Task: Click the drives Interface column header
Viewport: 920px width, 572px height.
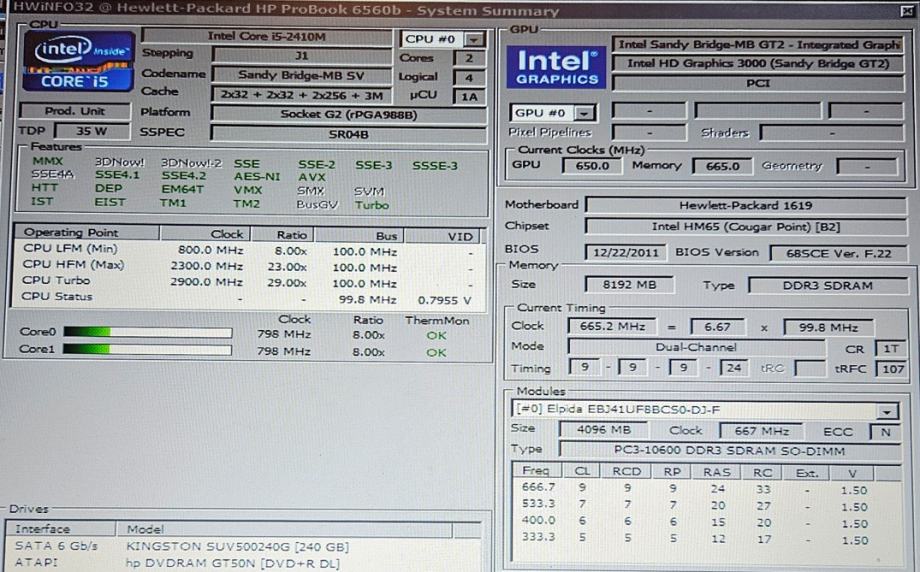Action: [61, 529]
